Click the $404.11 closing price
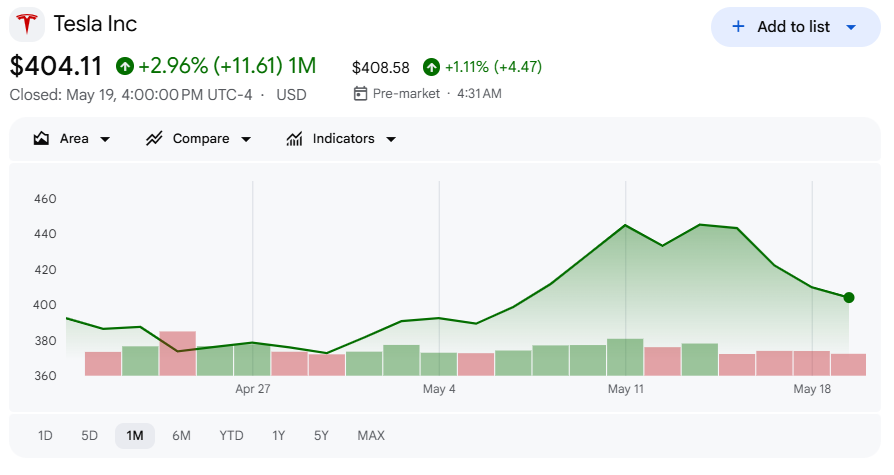 tap(56, 66)
